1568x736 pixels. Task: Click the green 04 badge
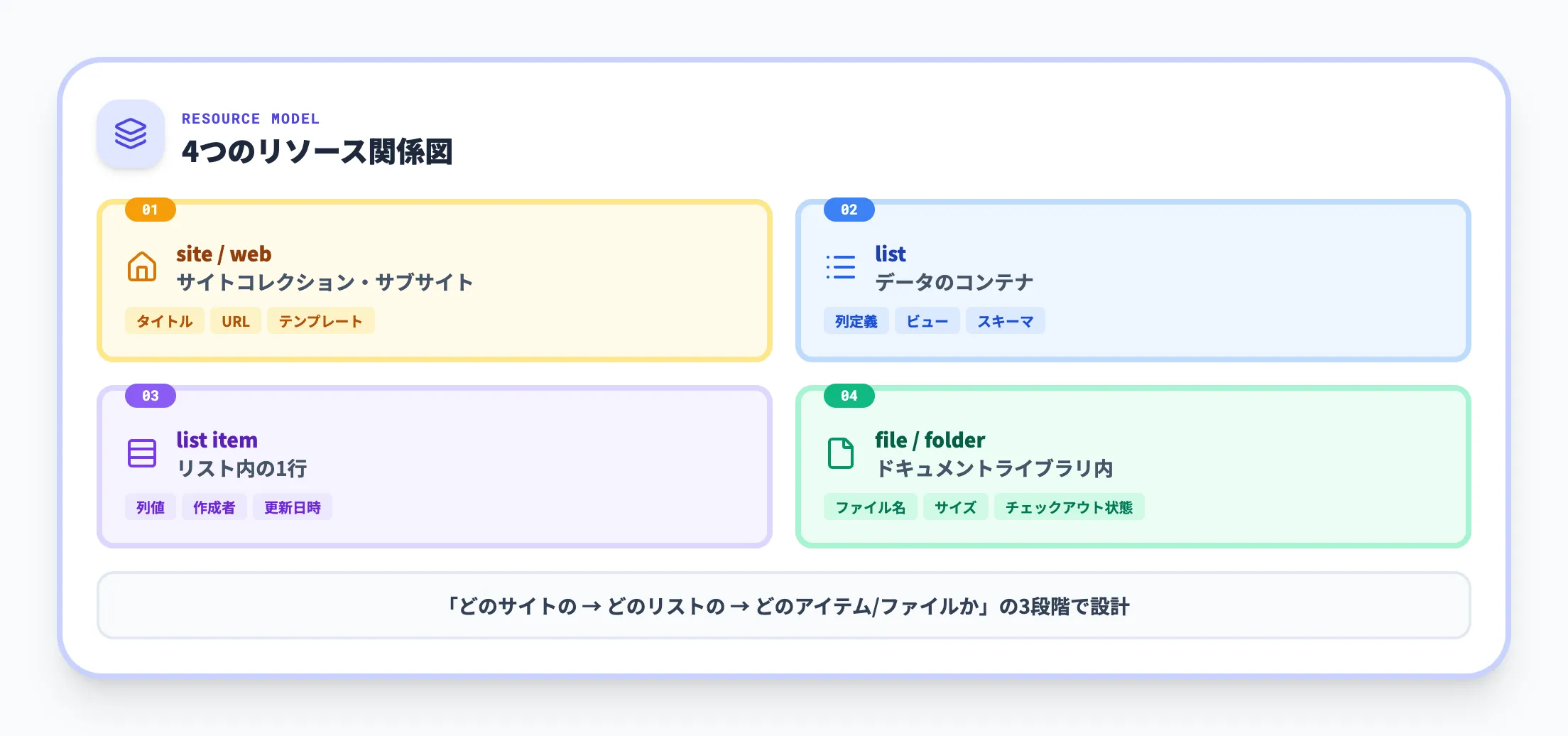pyautogui.click(x=849, y=396)
